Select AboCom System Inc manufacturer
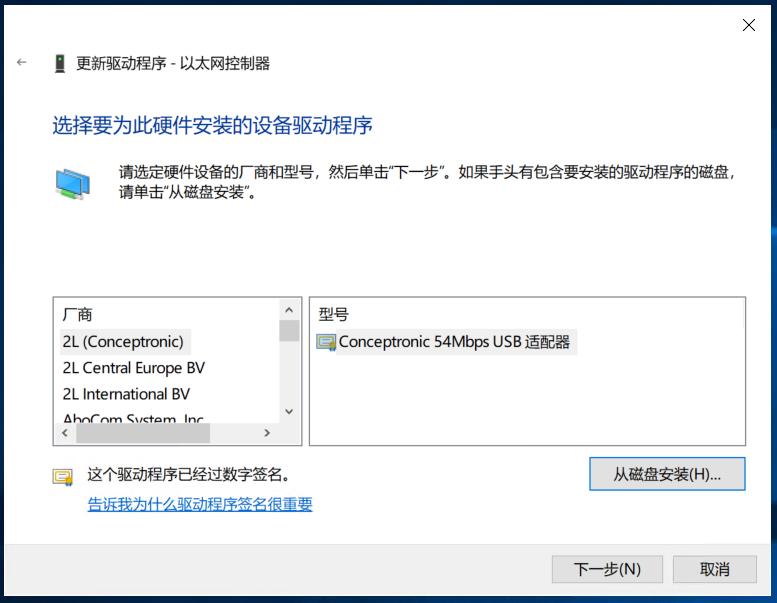 133,418
